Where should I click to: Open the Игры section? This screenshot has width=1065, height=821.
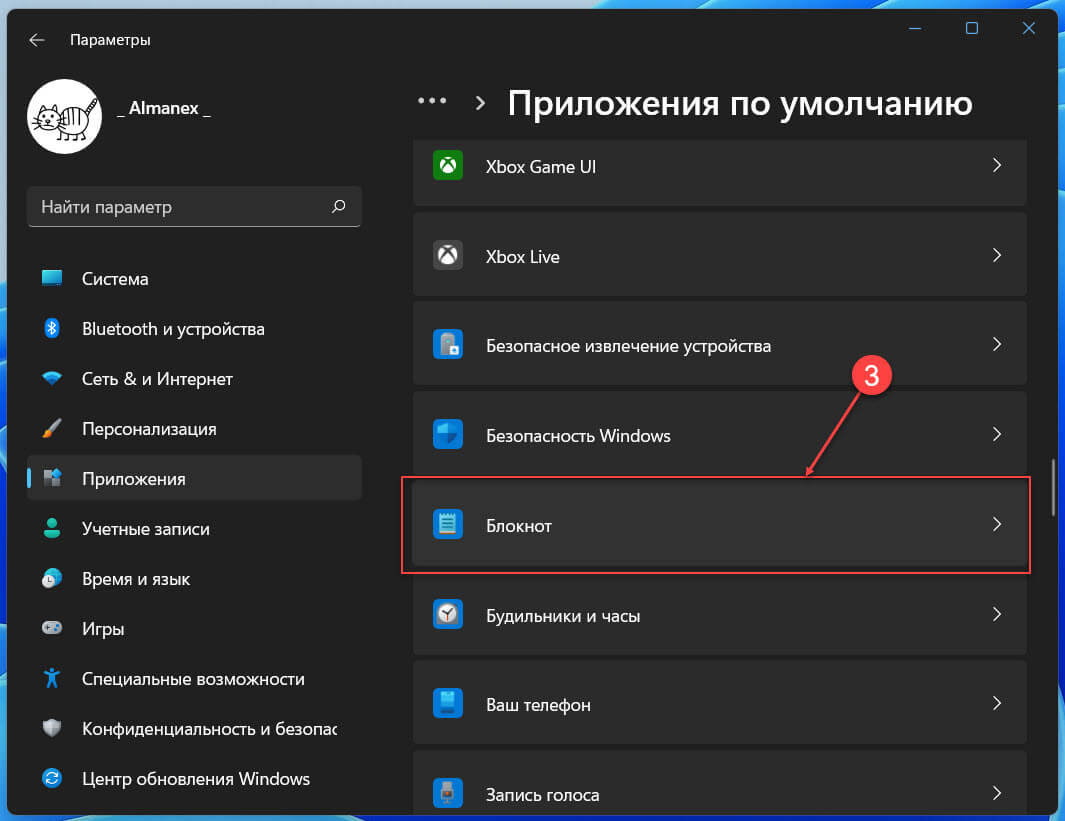(x=194, y=628)
